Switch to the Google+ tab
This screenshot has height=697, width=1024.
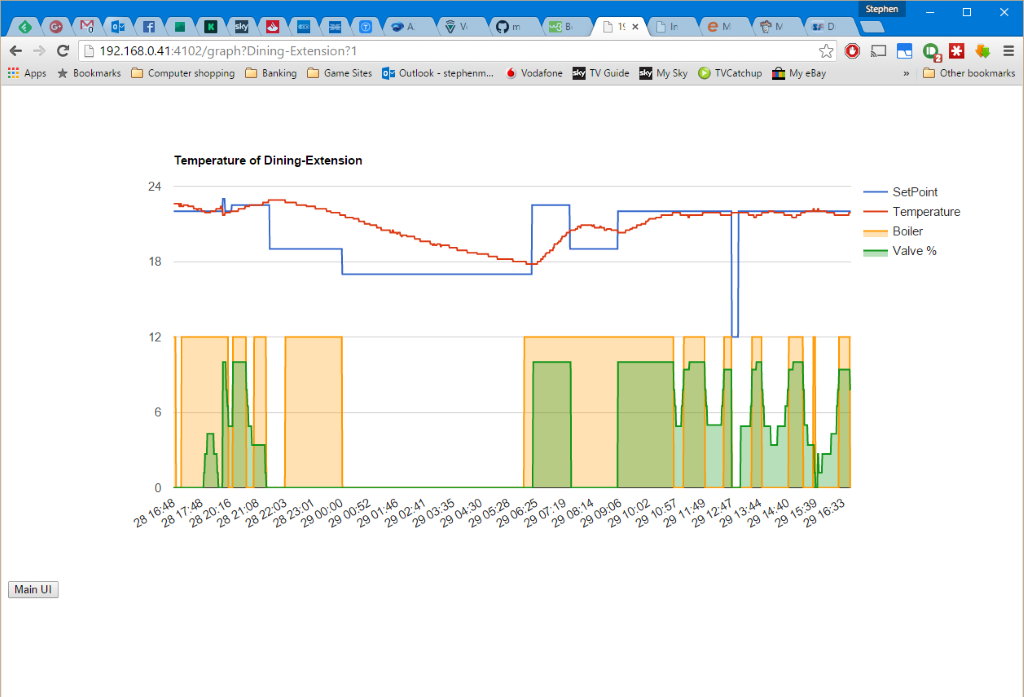point(56,27)
